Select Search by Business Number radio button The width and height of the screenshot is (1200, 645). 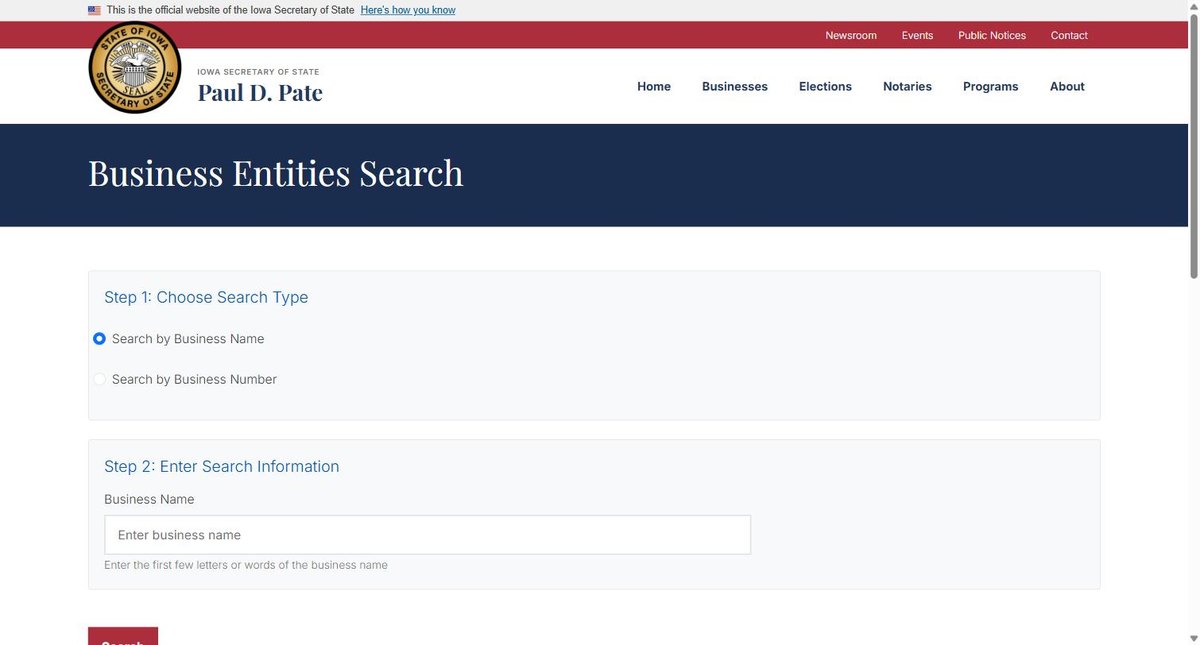click(99, 379)
